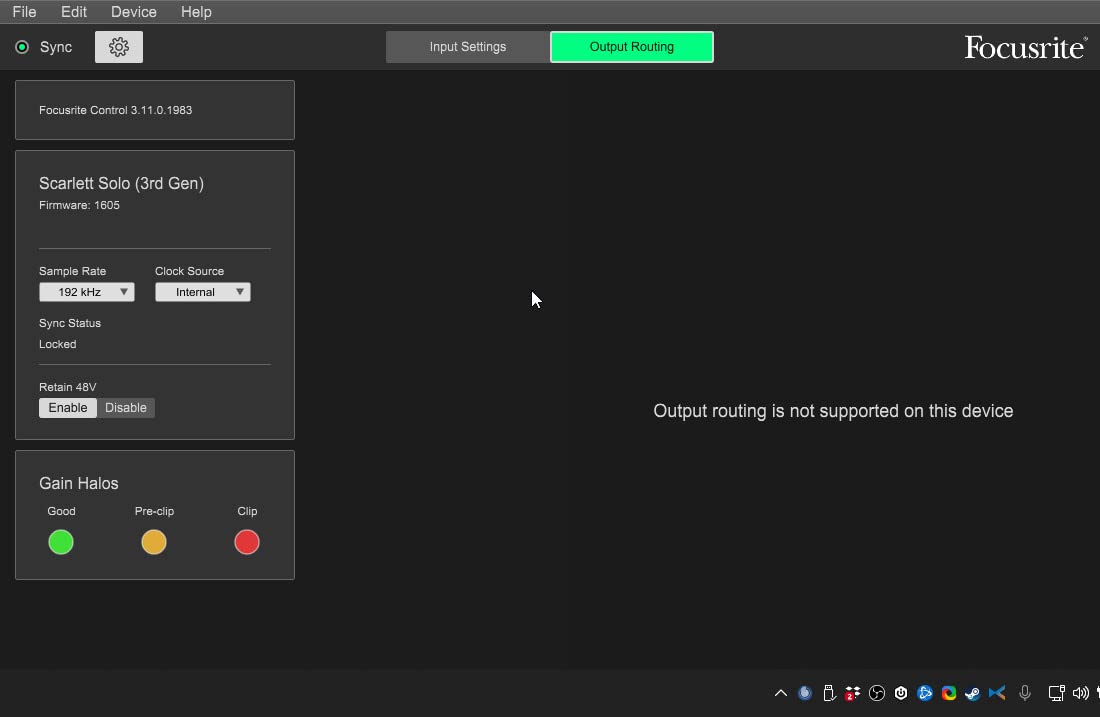Open the blue circular tray icon beside Steam's neighbor
Image resolution: width=1100 pixels, height=717 pixels.
pos(925,693)
